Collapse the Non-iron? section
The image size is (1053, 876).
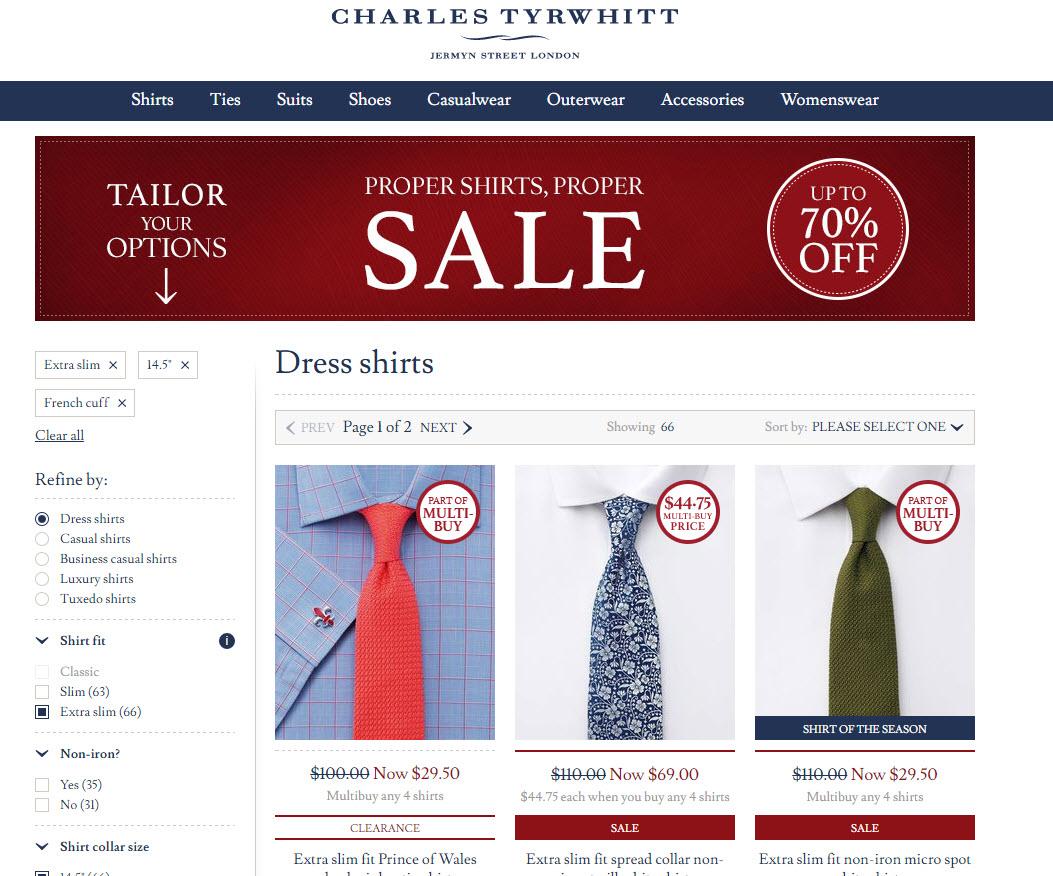point(42,754)
